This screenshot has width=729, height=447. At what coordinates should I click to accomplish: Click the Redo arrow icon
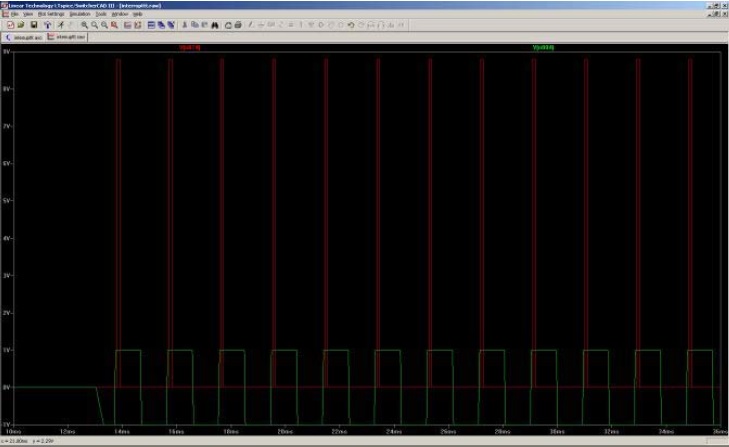(361, 25)
